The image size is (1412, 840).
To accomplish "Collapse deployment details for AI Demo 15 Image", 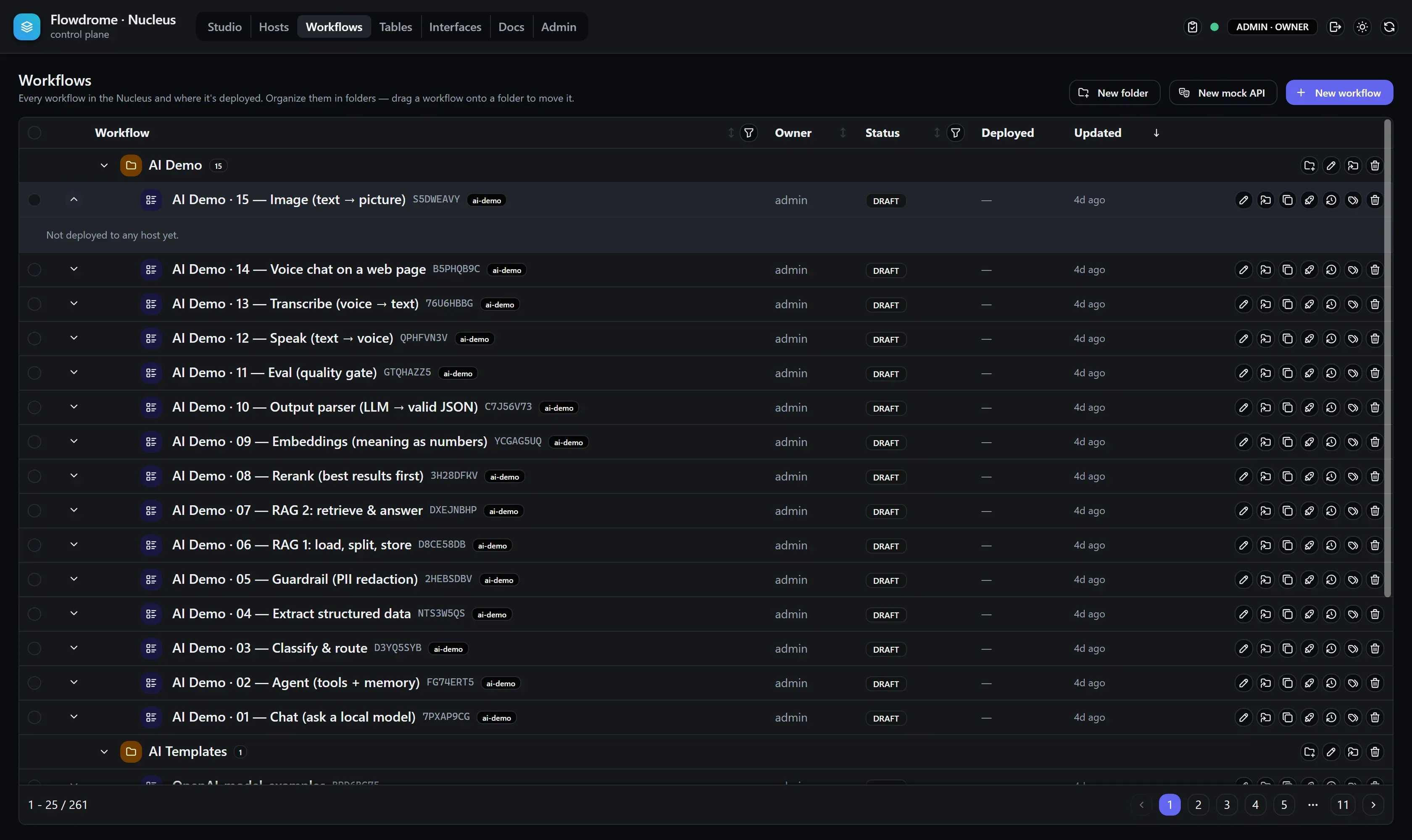I will click(74, 199).
